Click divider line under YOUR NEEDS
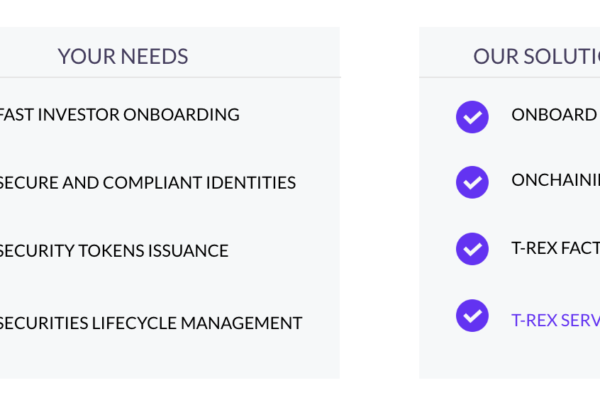This screenshot has width=600, height=400. coord(170,77)
